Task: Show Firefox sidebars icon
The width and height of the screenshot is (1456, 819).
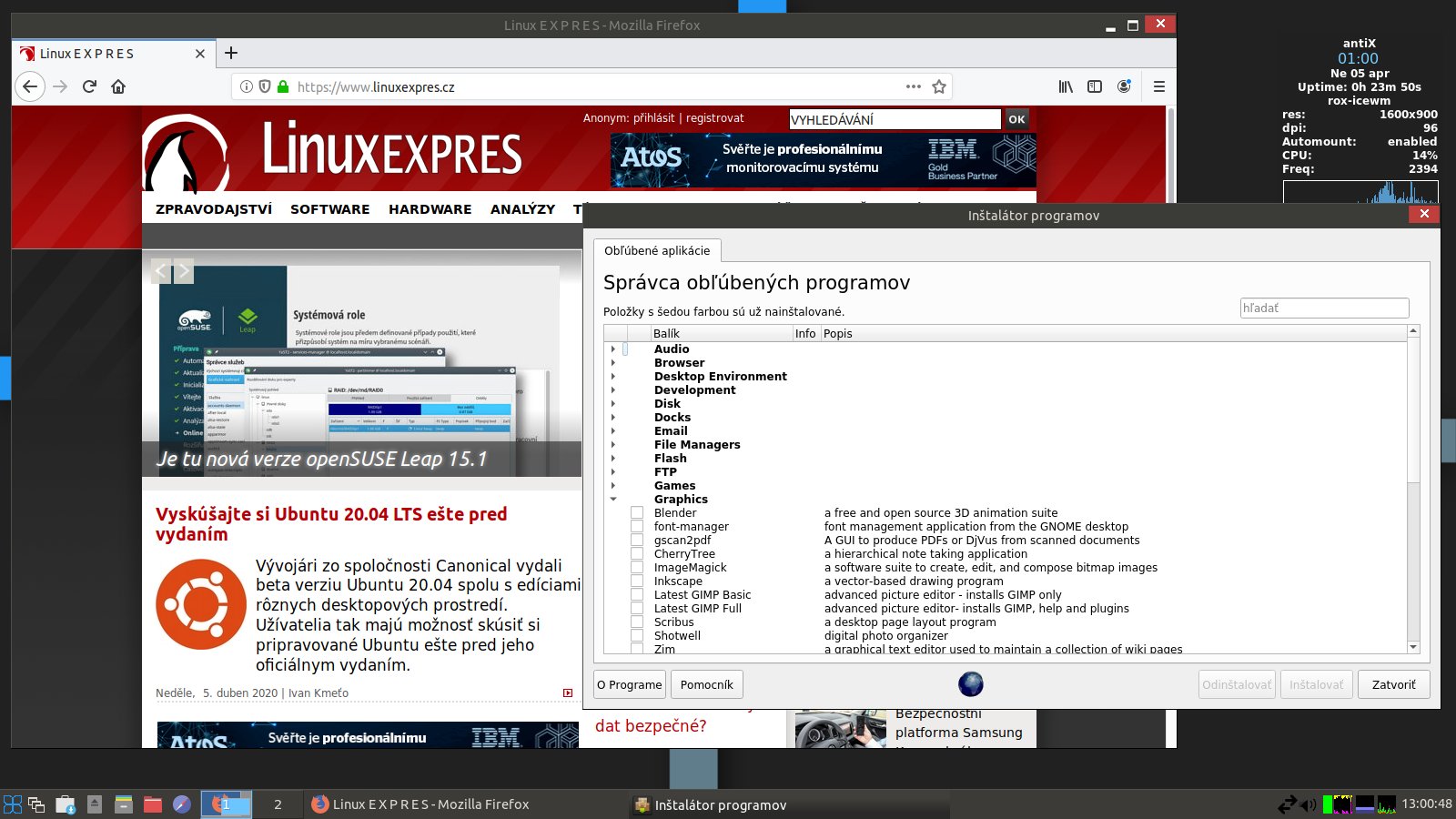Action: [1095, 86]
